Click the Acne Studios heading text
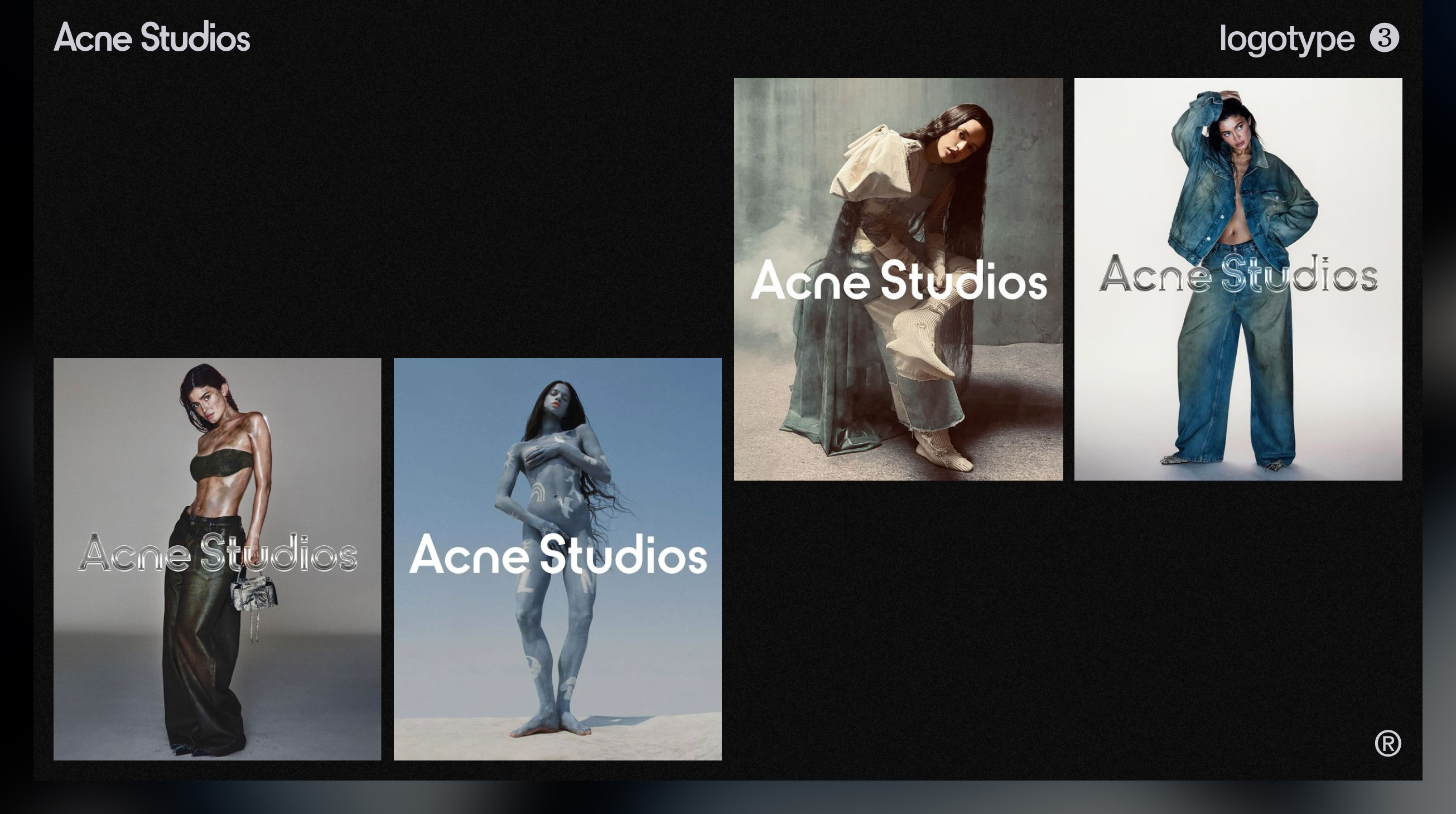The height and width of the screenshot is (814, 1456). click(152, 38)
